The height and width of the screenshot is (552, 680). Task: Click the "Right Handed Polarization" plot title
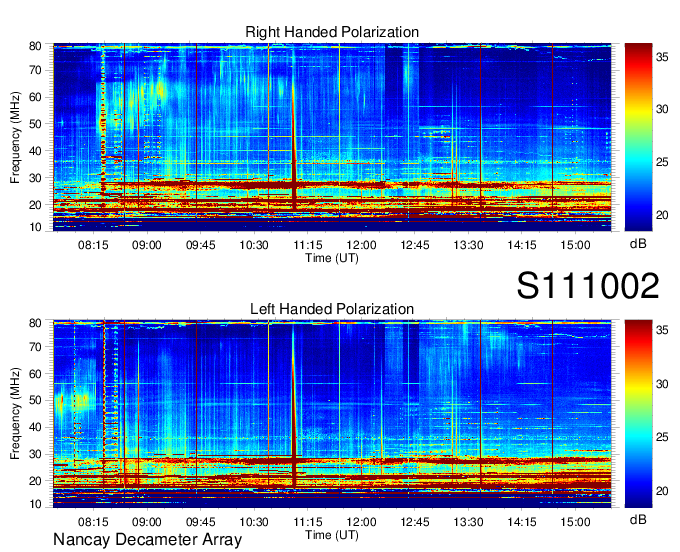[332, 32]
